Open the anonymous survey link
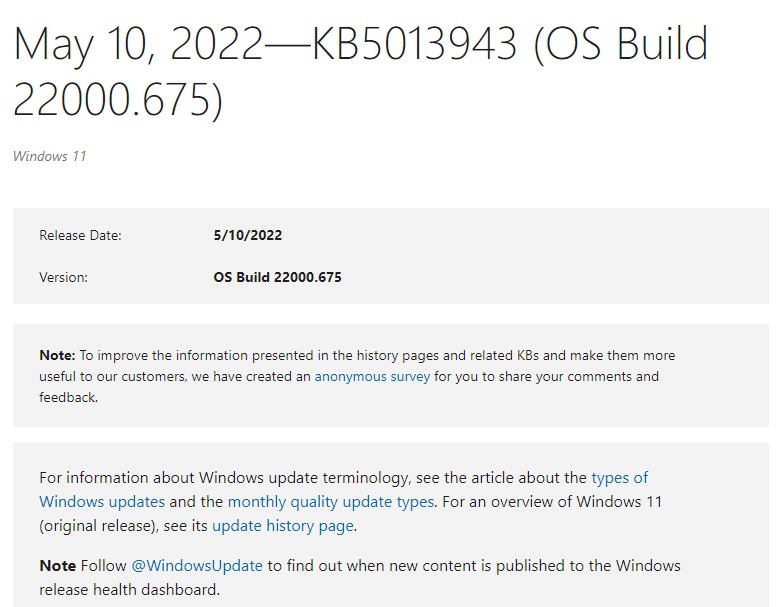The height and width of the screenshot is (607, 780). coord(372,376)
